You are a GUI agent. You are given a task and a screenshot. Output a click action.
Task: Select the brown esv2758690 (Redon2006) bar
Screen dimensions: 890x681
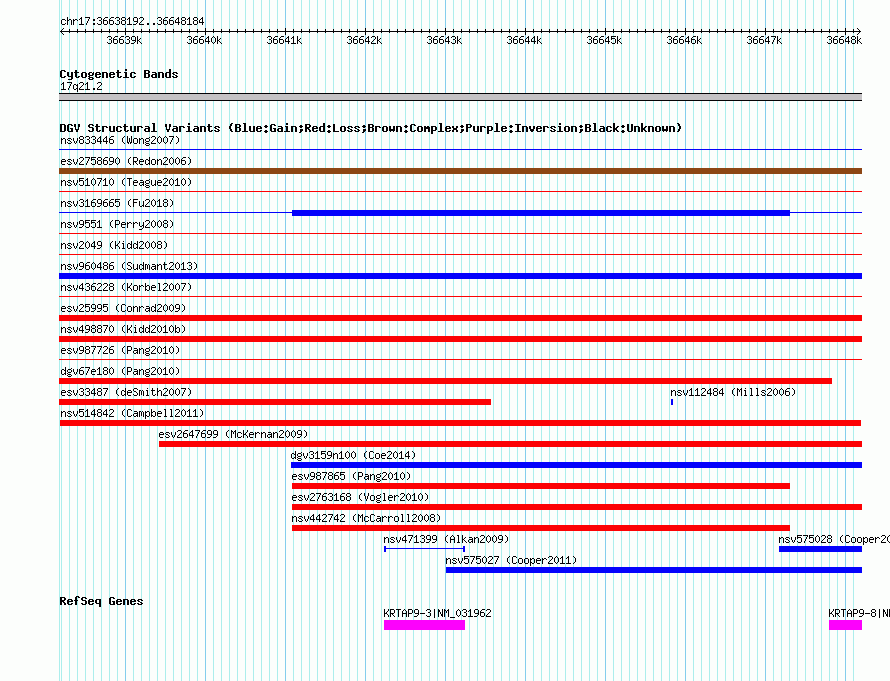click(460, 171)
